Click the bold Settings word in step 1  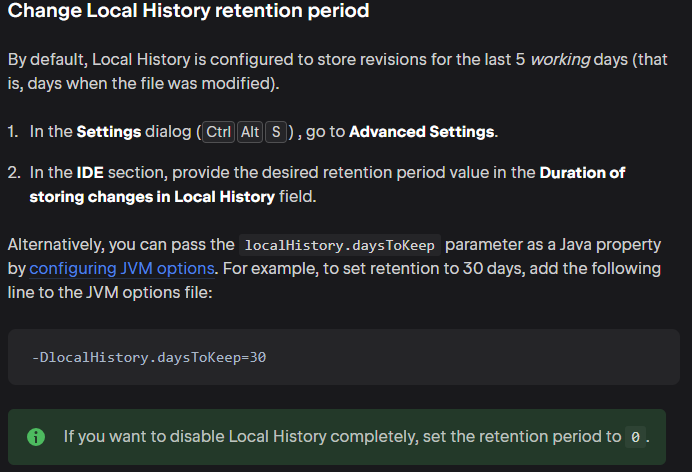tap(109, 132)
